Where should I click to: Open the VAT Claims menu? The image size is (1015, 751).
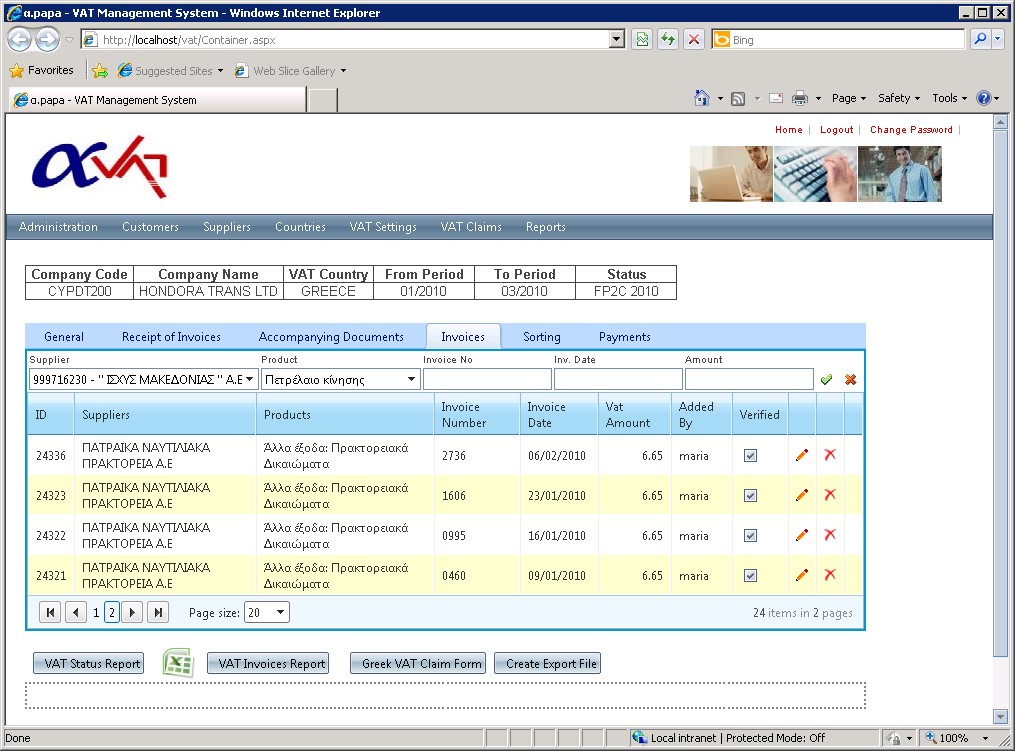[x=471, y=227]
